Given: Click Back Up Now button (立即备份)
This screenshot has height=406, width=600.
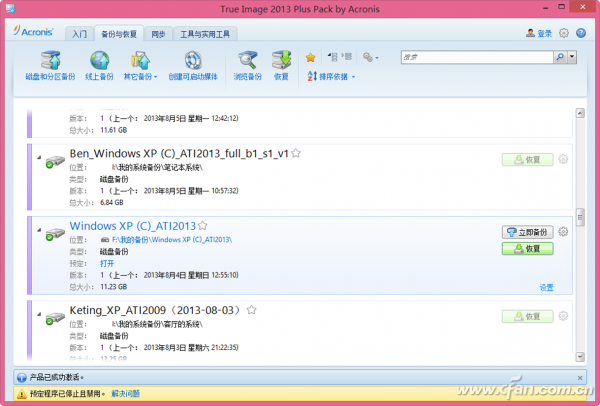Looking at the screenshot, I should tap(527, 232).
